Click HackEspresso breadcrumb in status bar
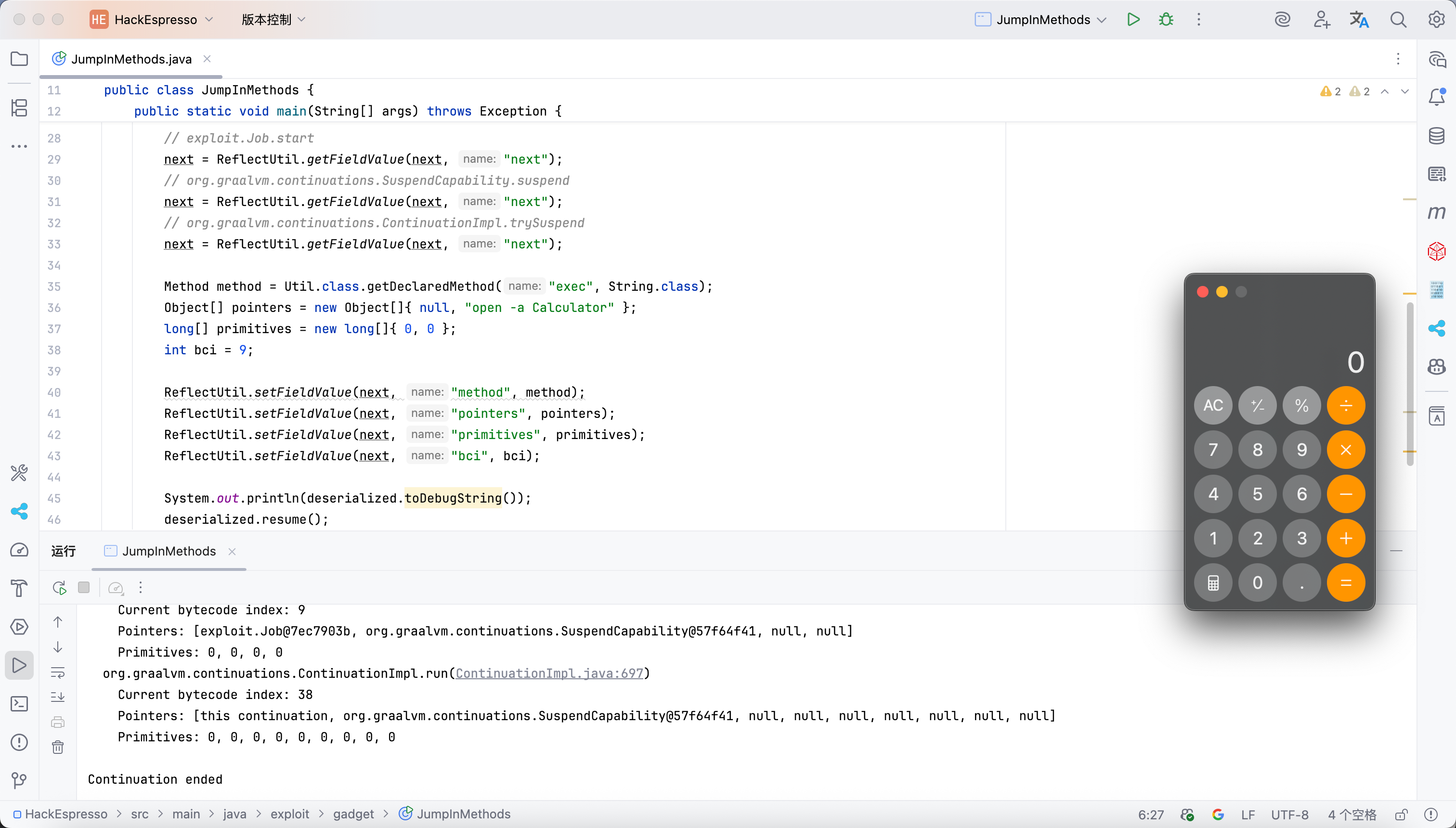Image resolution: width=1456 pixels, height=828 pixels. 60,815
